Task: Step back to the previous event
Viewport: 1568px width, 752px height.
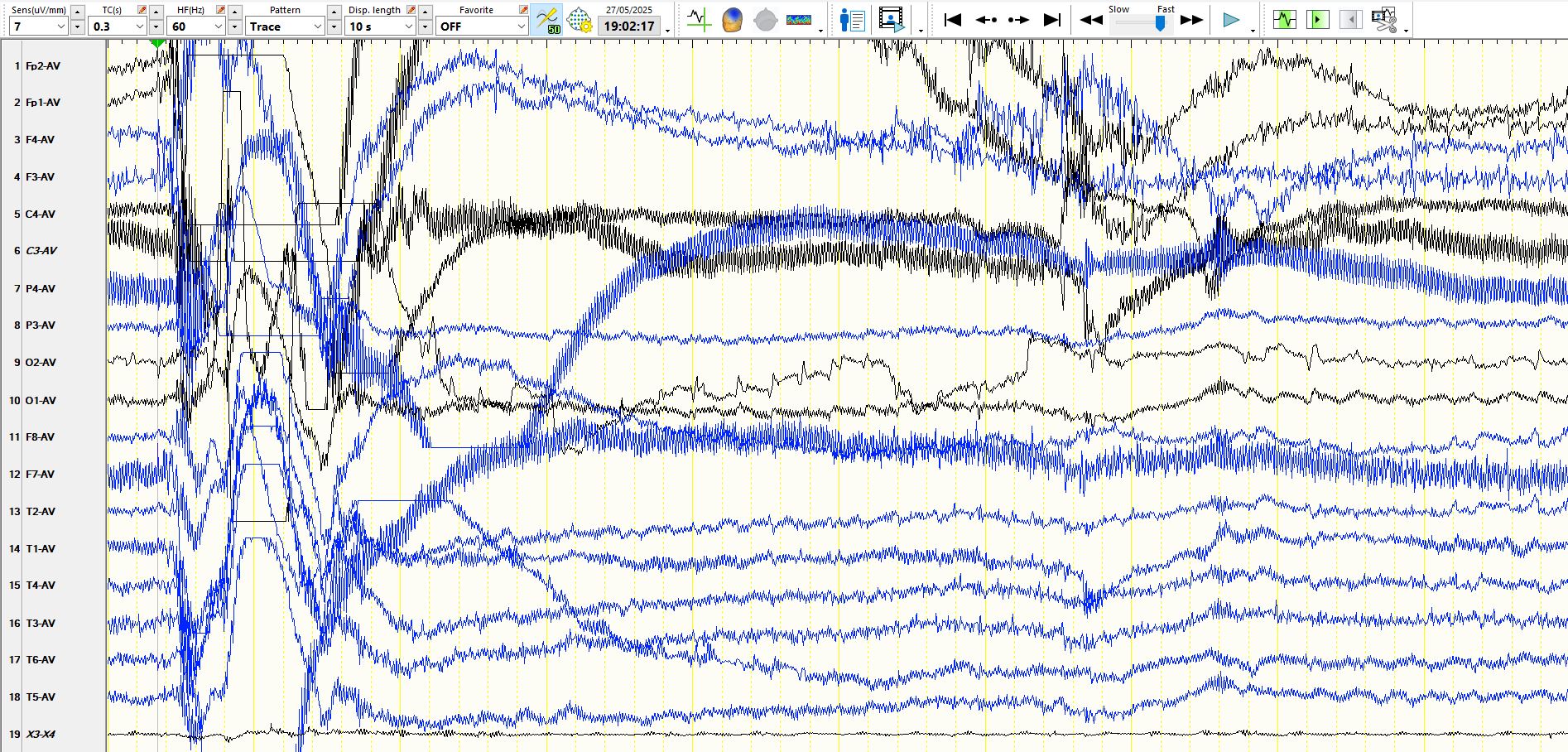Action: point(985,19)
